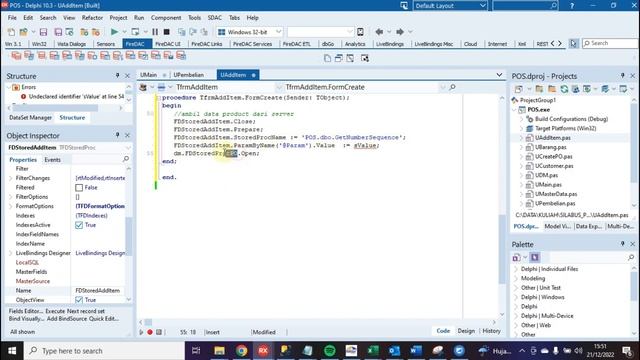Switch to DataSet Manager tab
640x360 pixels.
tap(31, 118)
